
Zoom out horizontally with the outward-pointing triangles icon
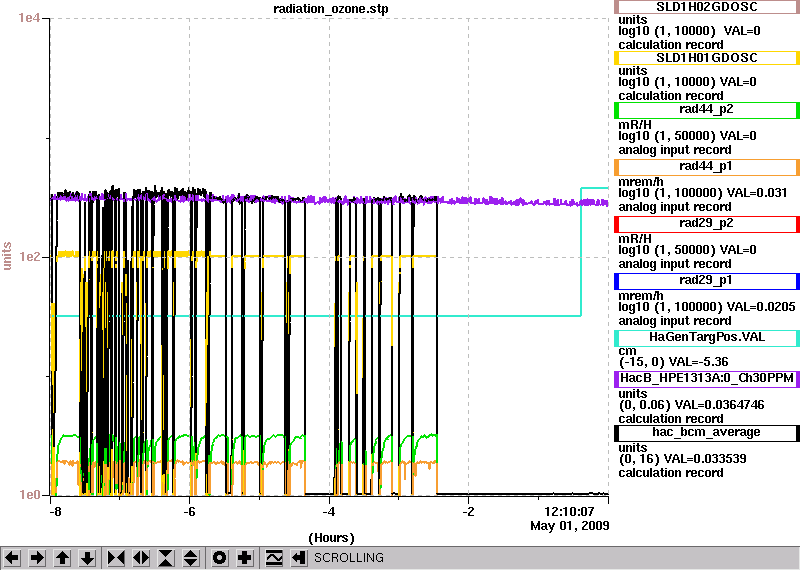pyautogui.click(x=141, y=558)
